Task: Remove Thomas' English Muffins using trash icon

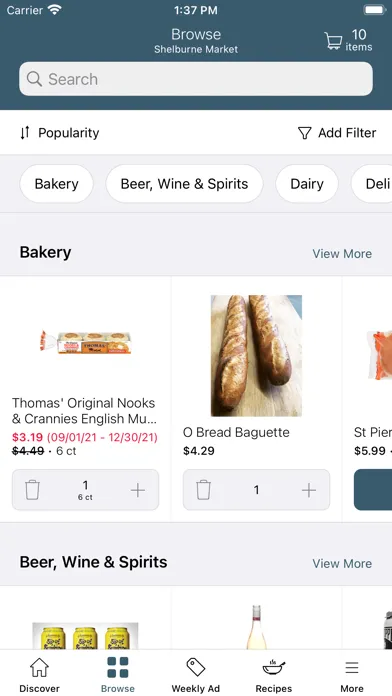Action: tap(32, 490)
